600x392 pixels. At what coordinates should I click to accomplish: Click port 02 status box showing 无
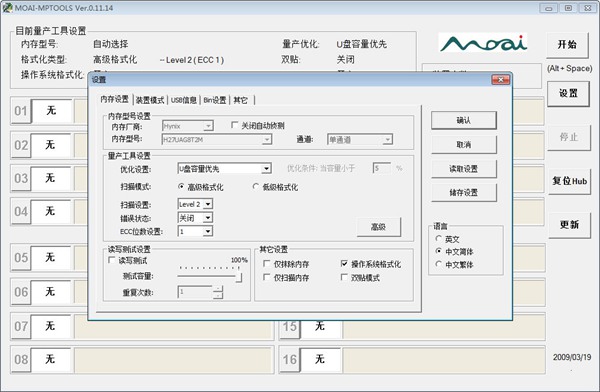(51, 145)
